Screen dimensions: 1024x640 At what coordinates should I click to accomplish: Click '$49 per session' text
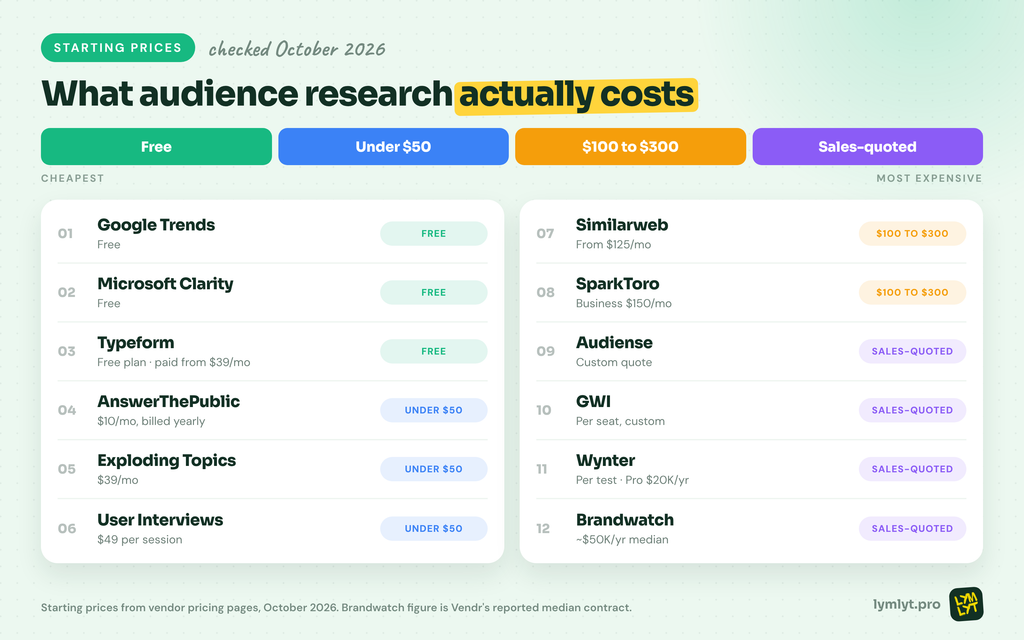[x=140, y=539]
